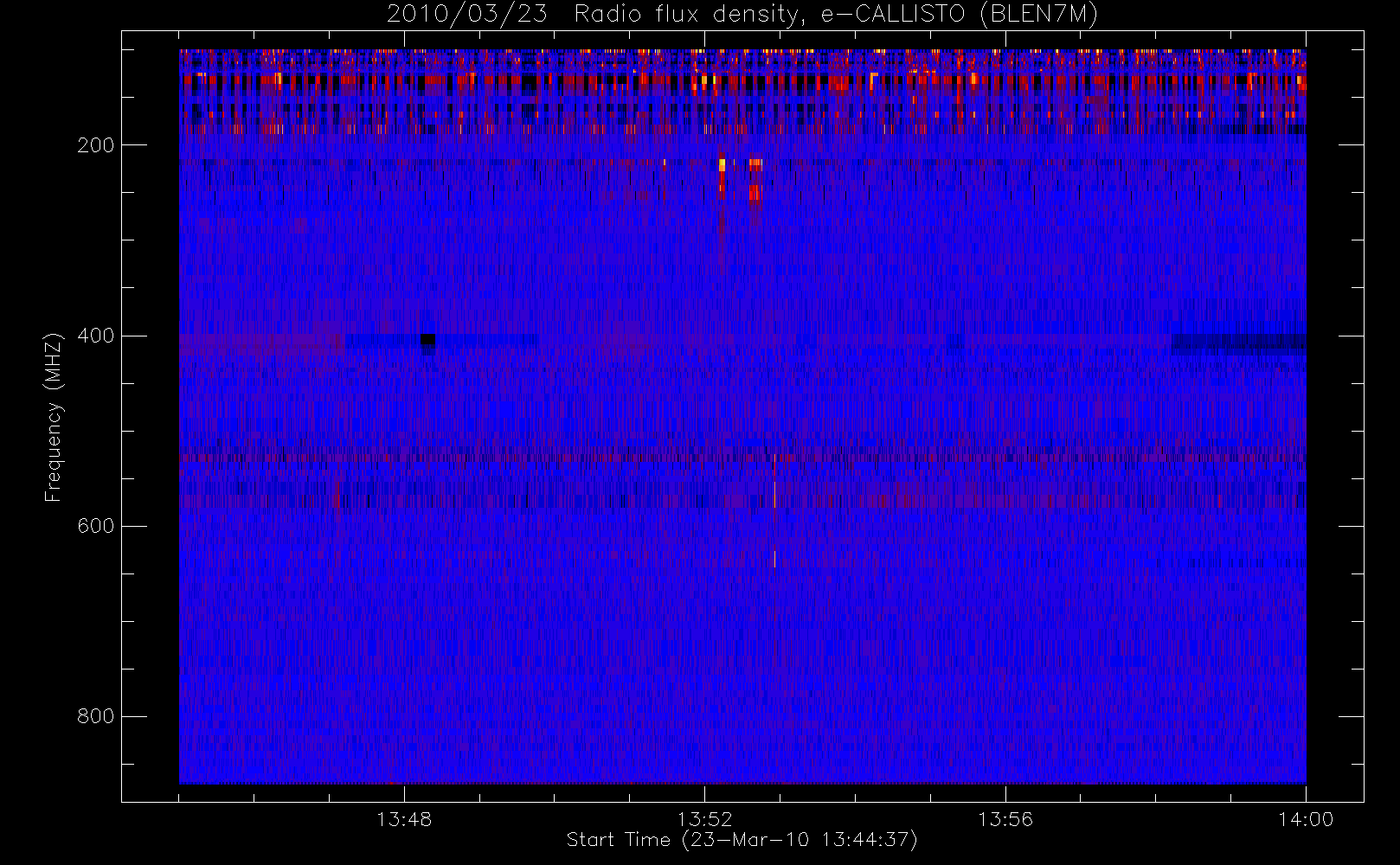Screen dimensions: 1400x865
Task: Click the 13:56 time tick label
Action: pos(1005,819)
